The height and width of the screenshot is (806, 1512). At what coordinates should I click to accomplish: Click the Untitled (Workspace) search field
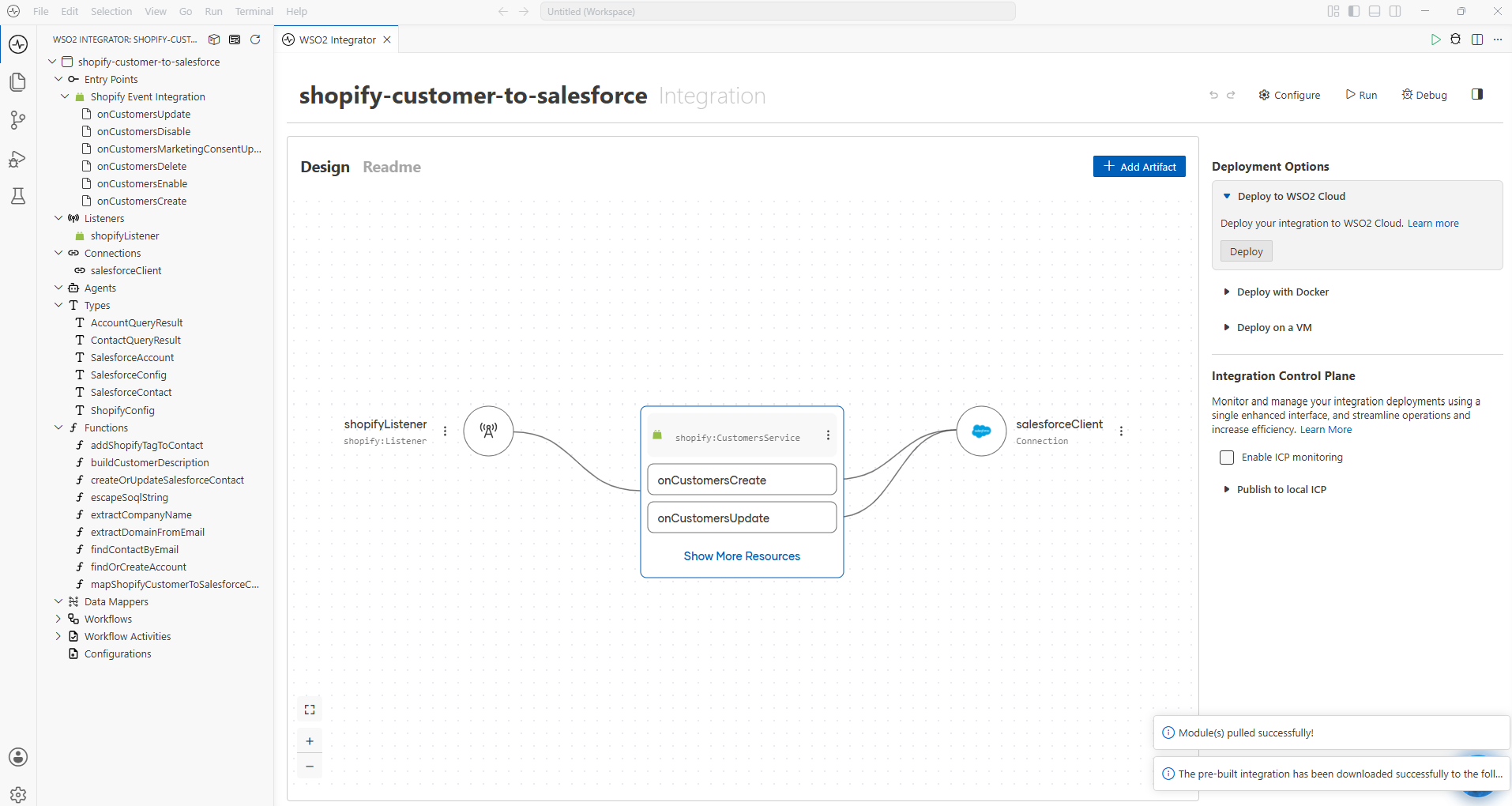pyautogui.click(x=778, y=11)
